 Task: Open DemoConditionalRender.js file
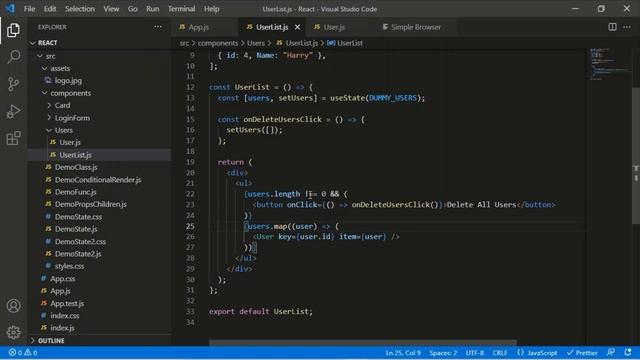pos(99,180)
